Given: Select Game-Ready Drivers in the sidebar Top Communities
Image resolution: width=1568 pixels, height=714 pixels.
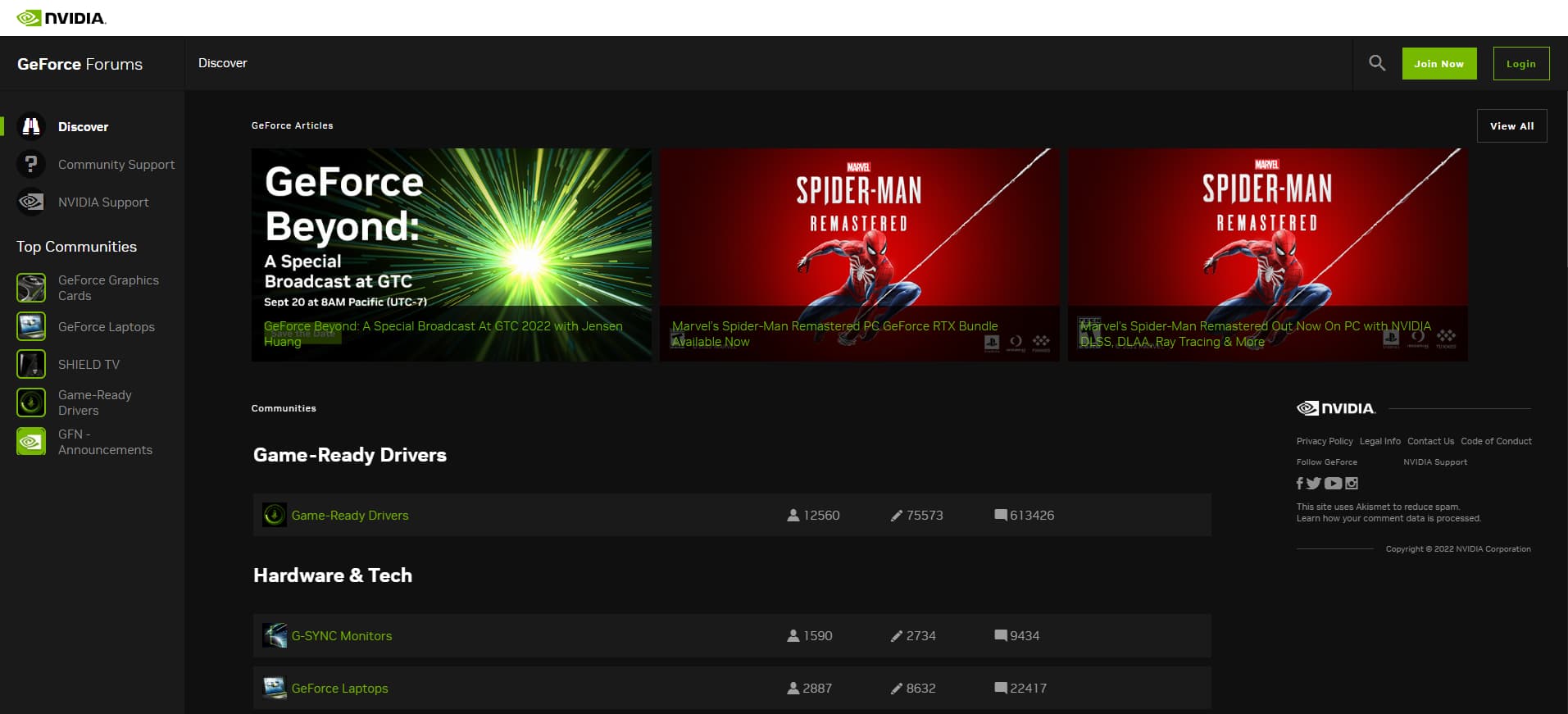Looking at the screenshot, I should pyautogui.click(x=94, y=402).
